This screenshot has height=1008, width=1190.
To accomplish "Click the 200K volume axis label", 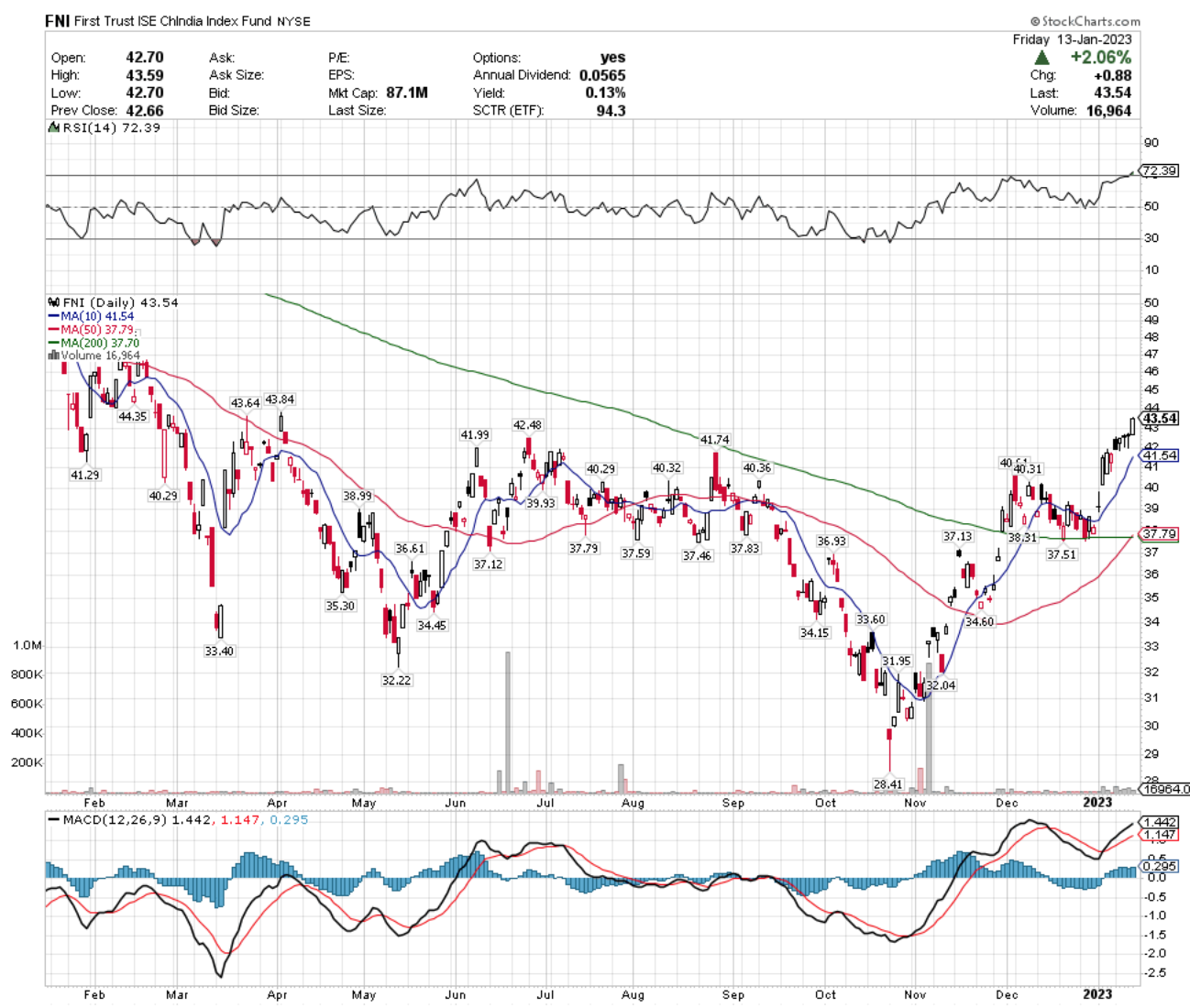I will (x=27, y=762).
